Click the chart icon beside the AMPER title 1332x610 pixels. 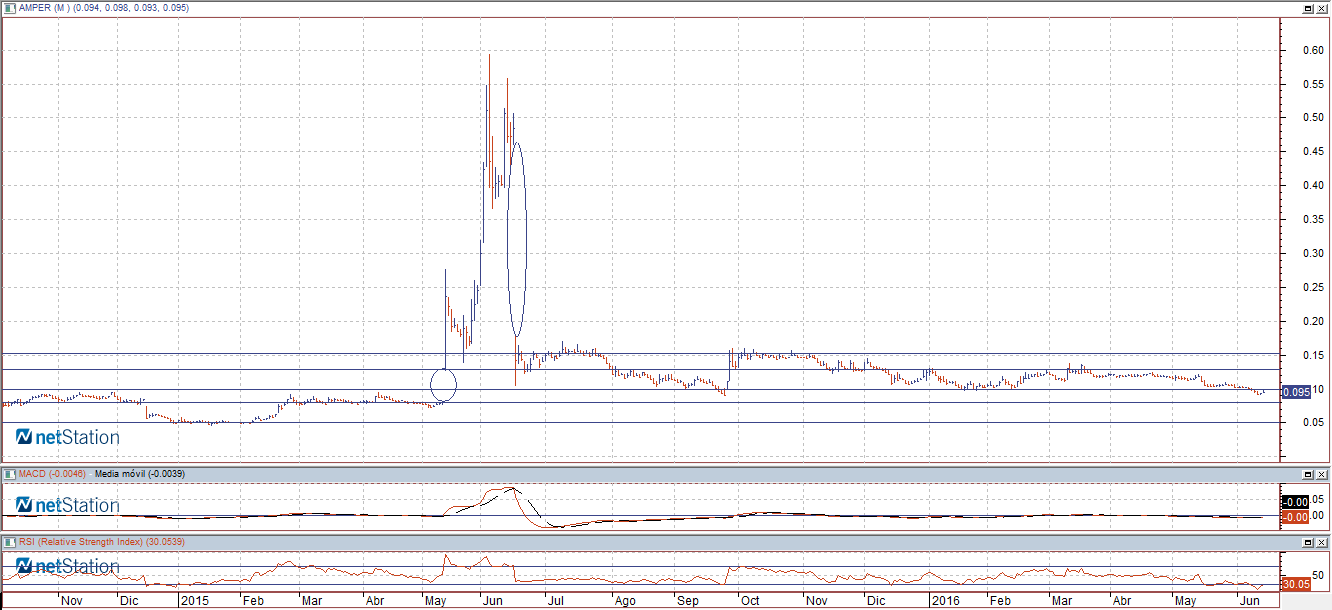click(x=9, y=7)
